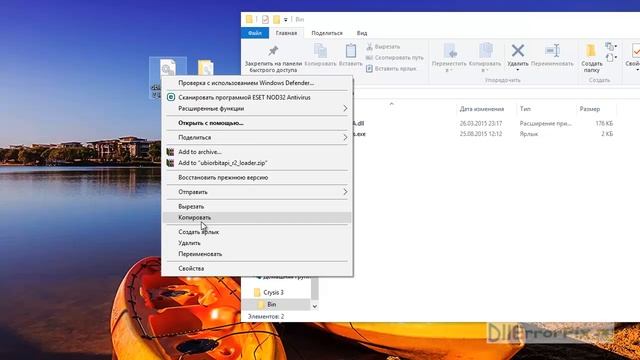Click the second desktop file icon

206,68
